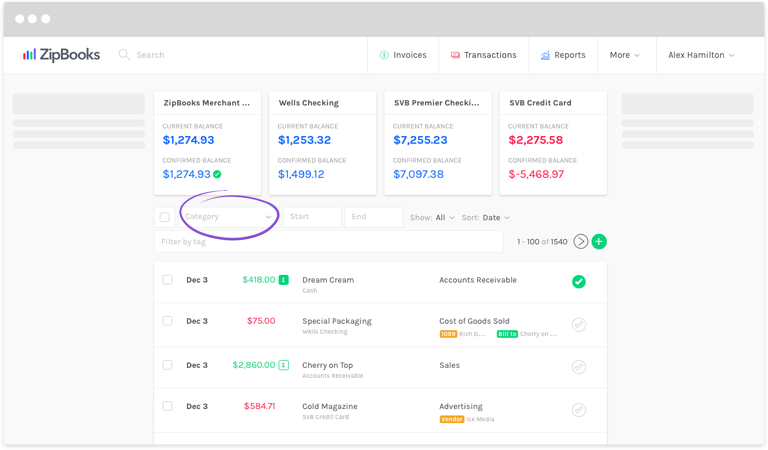Open the Alex Hamilton account menu
This screenshot has width=768, height=450.
click(x=701, y=55)
